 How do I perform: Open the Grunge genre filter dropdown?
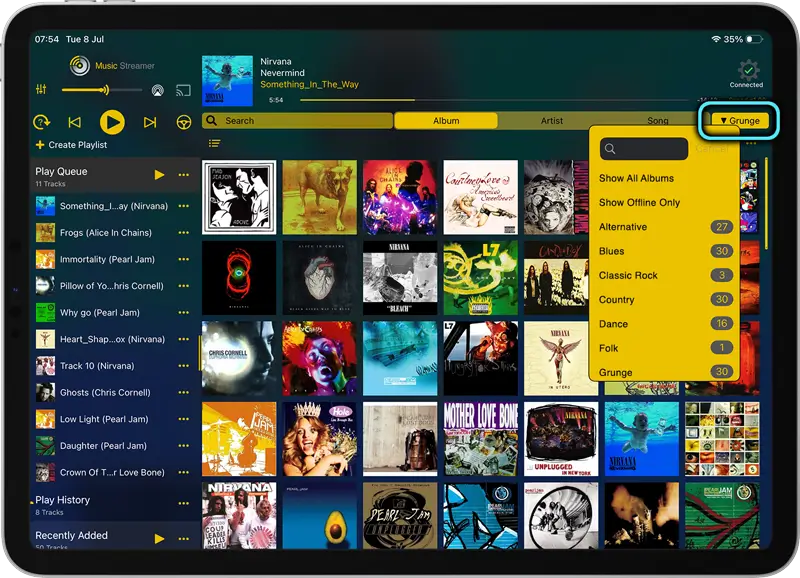pos(740,121)
